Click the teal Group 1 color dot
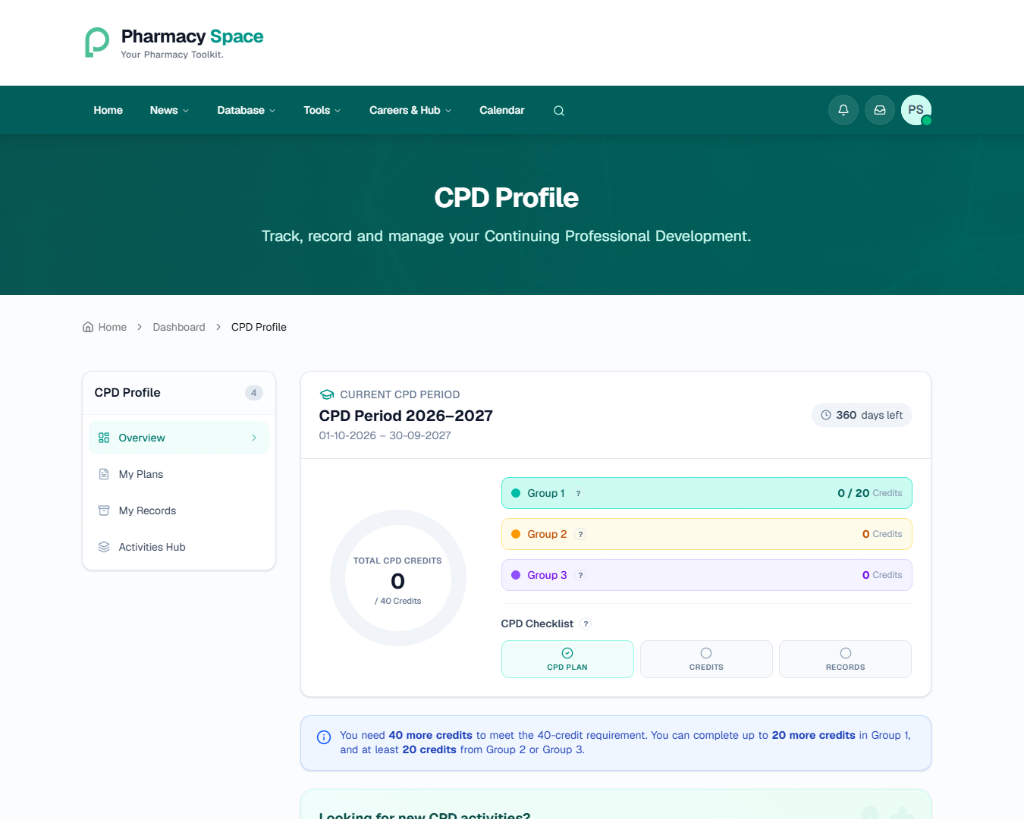The height and width of the screenshot is (819, 1024). coord(516,493)
